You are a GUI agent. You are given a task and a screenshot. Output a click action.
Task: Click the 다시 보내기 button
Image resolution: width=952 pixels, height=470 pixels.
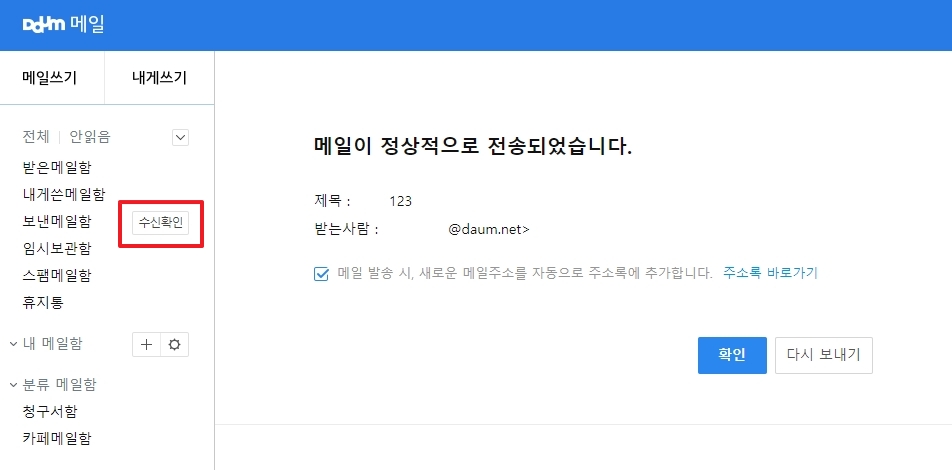[x=824, y=355]
